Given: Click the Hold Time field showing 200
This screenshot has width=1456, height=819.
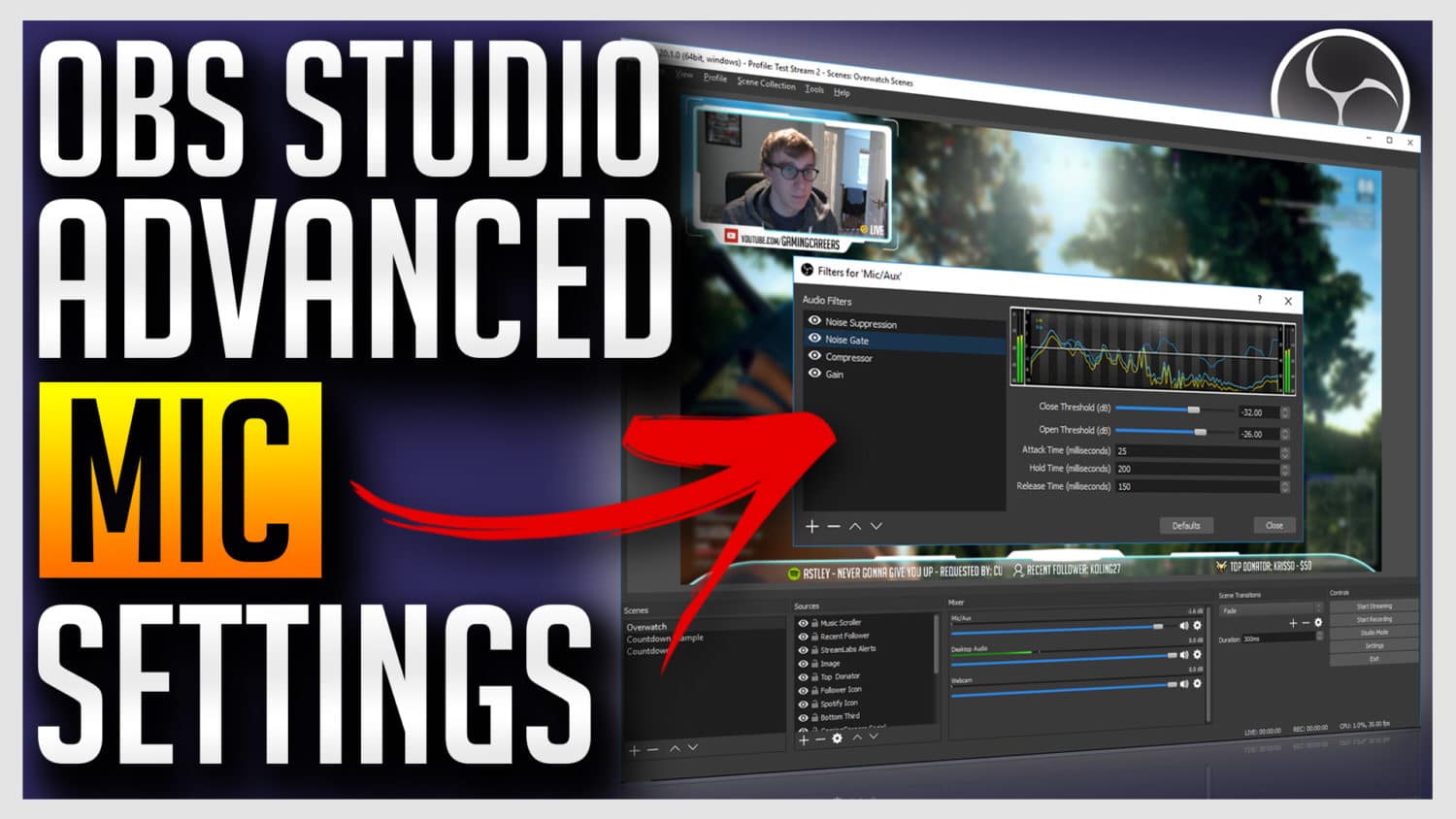Looking at the screenshot, I should [1198, 470].
